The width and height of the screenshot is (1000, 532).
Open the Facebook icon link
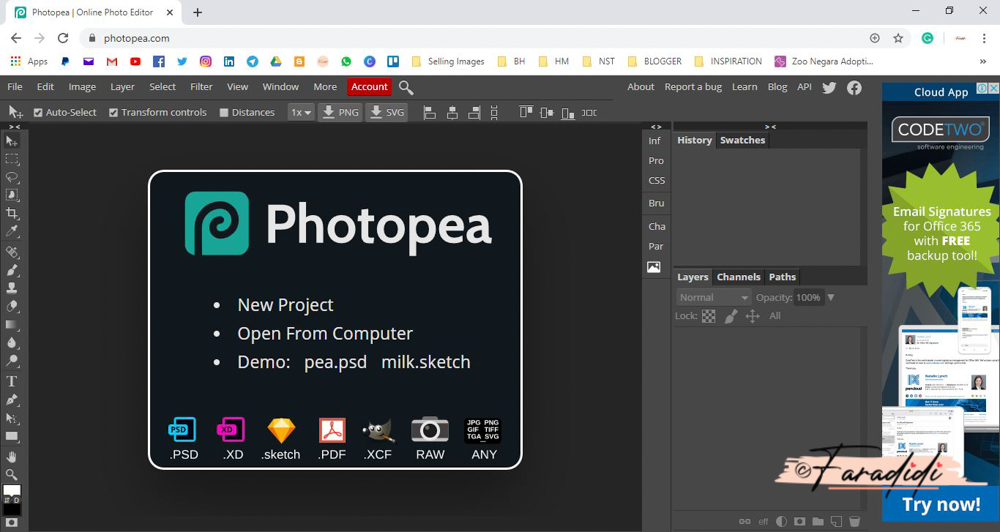(854, 87)
